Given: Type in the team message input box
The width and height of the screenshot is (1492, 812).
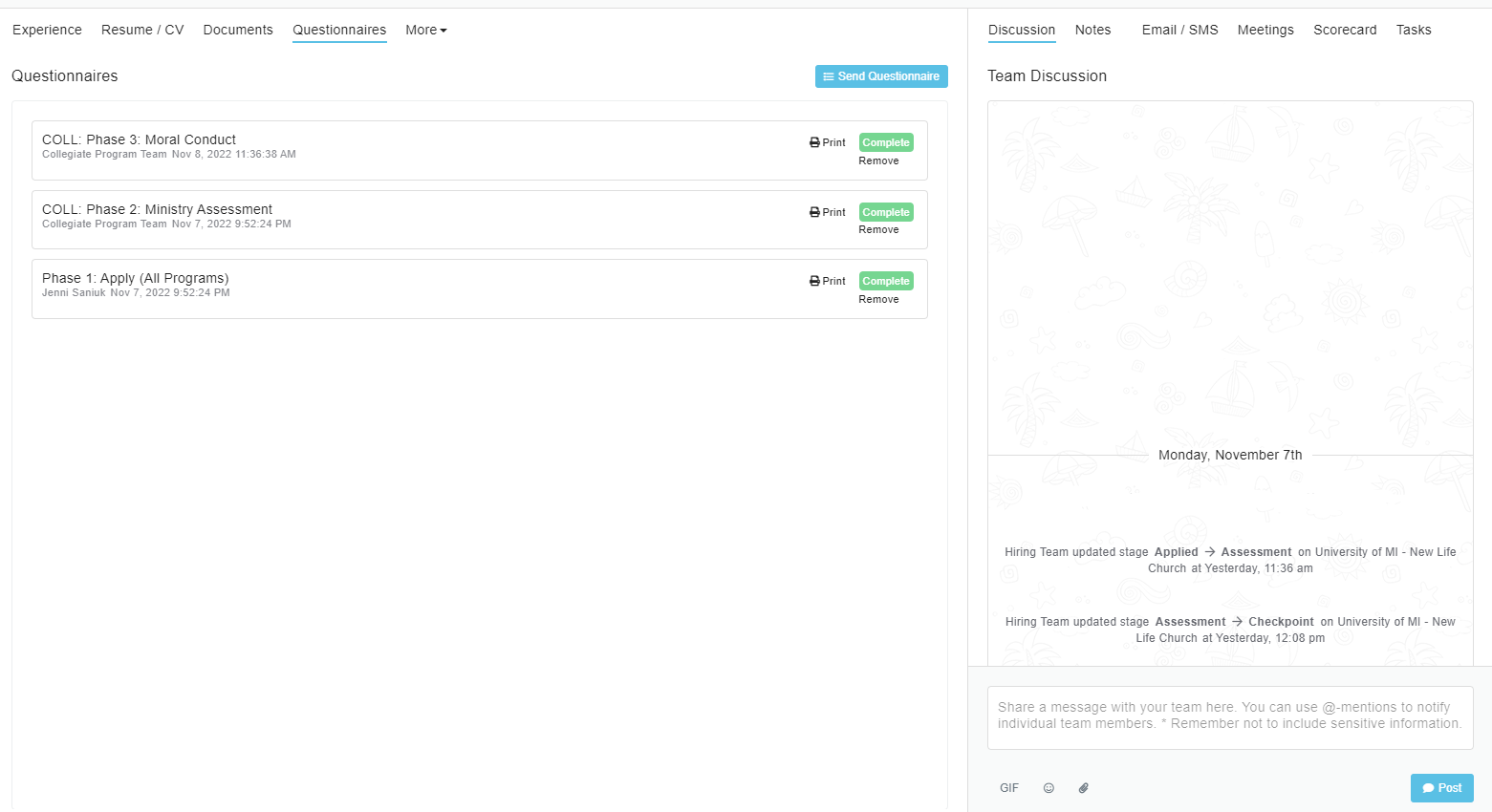Looking at the screenshot, I should (x=1229, y=716).
